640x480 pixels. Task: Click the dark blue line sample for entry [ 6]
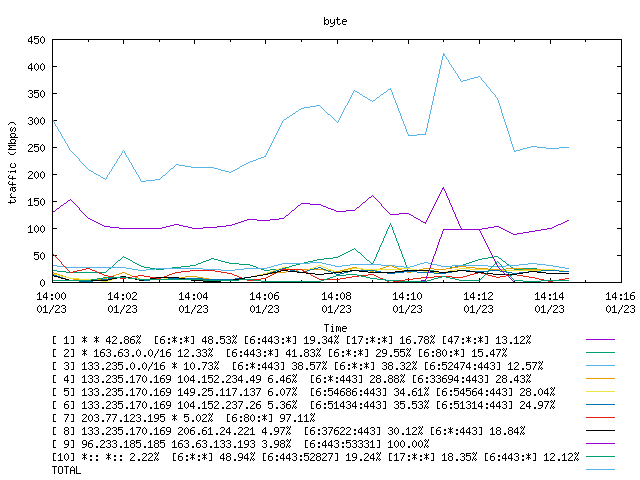pos(600,405)
